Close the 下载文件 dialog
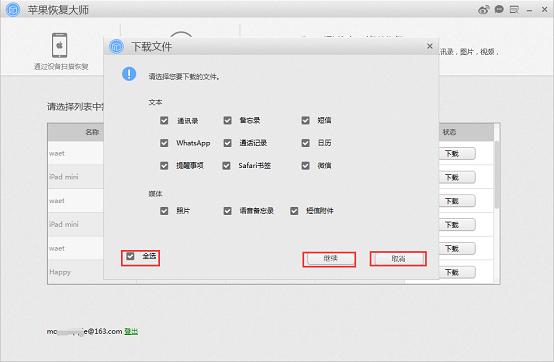The width and height of the screenshot is (554, 362). (430, 46)
